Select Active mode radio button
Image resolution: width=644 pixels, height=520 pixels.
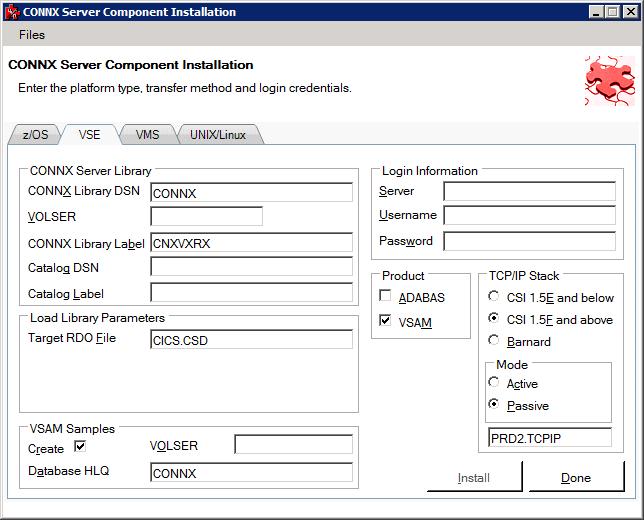(x=494, y=383)
